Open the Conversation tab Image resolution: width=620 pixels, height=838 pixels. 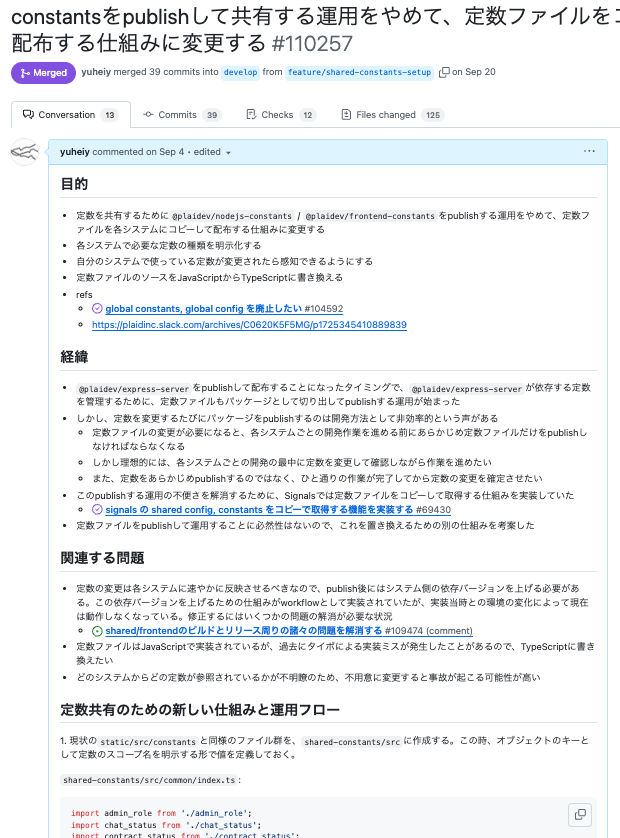(71, 115)
